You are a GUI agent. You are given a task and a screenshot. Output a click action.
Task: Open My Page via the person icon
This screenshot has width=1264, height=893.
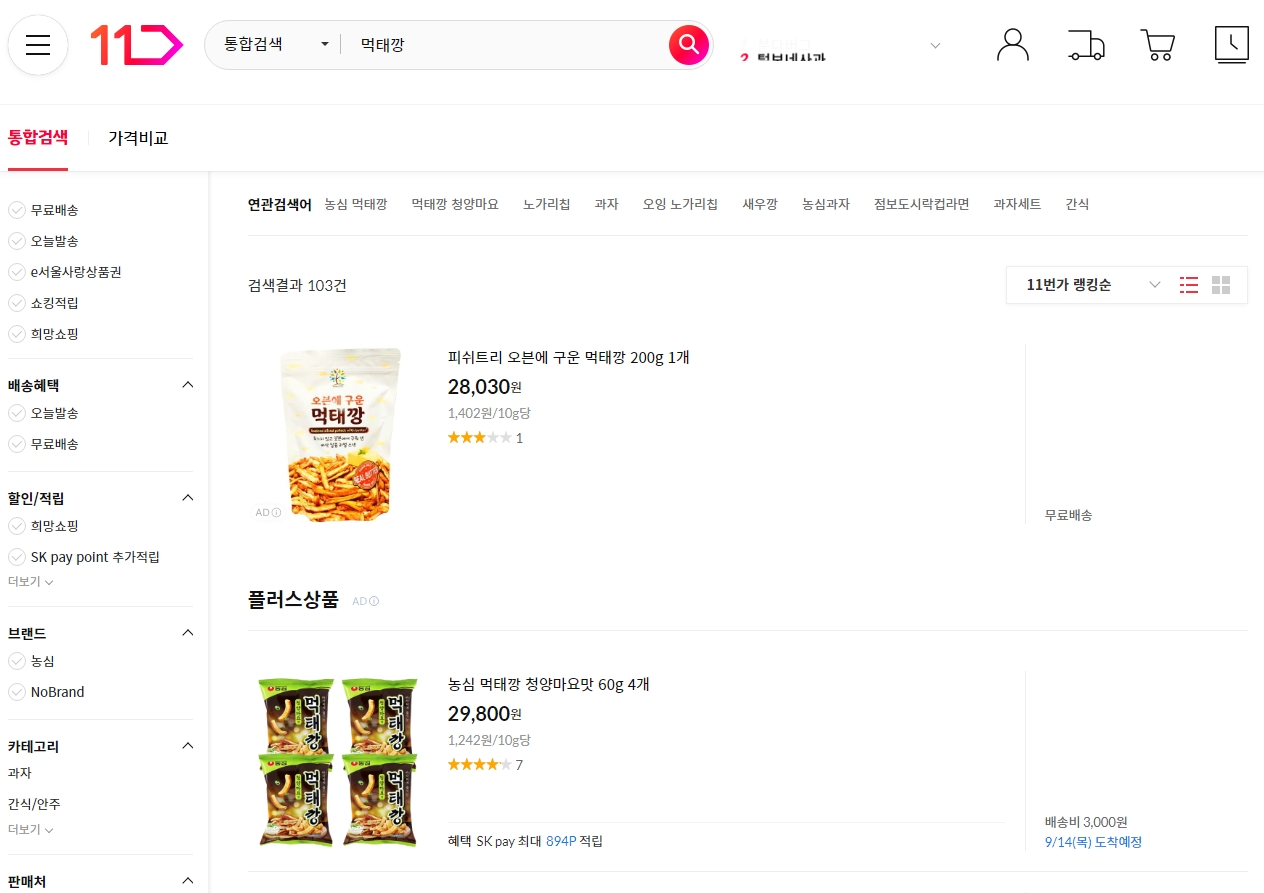pos(1013,44)
